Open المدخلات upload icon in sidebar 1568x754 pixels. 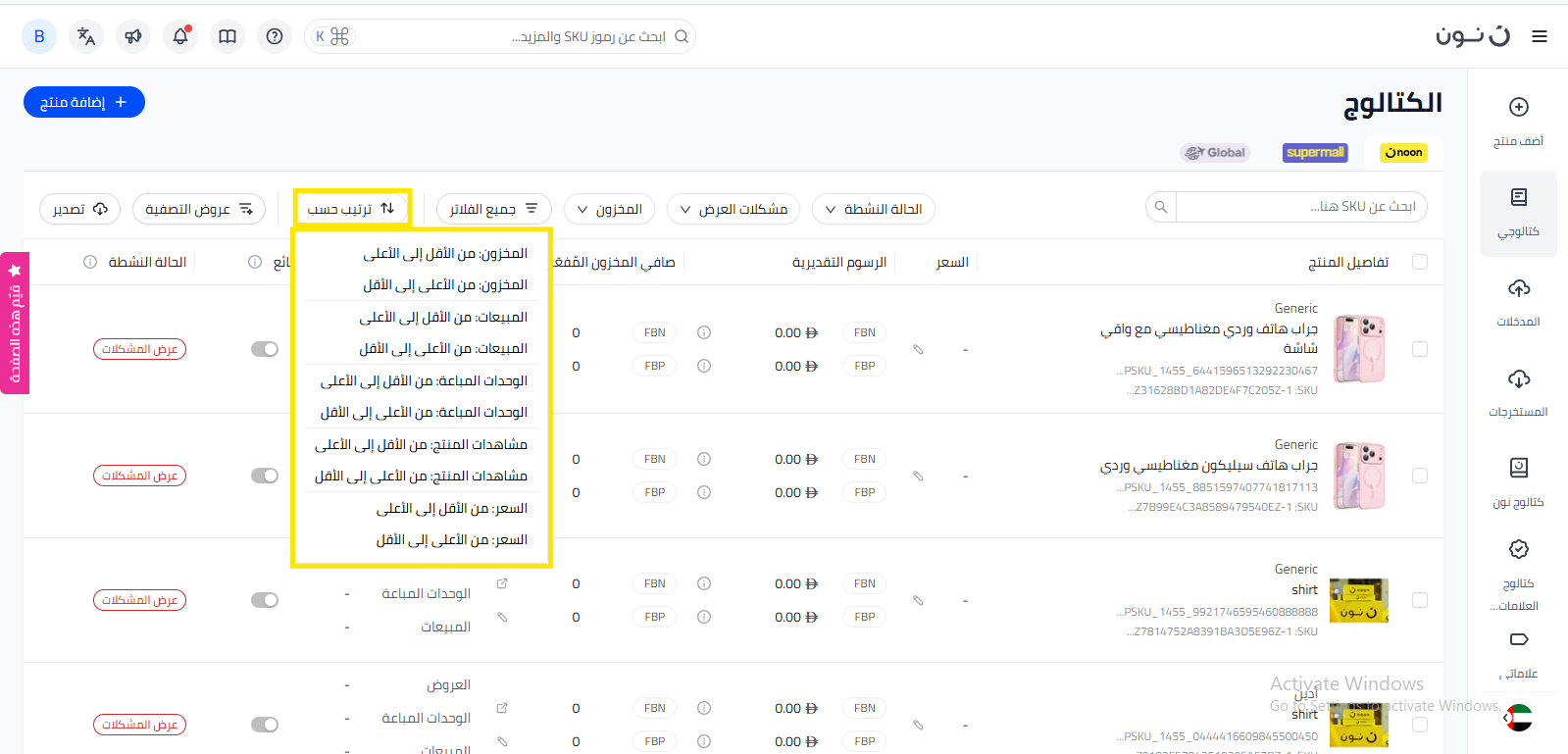(1518, 300)
